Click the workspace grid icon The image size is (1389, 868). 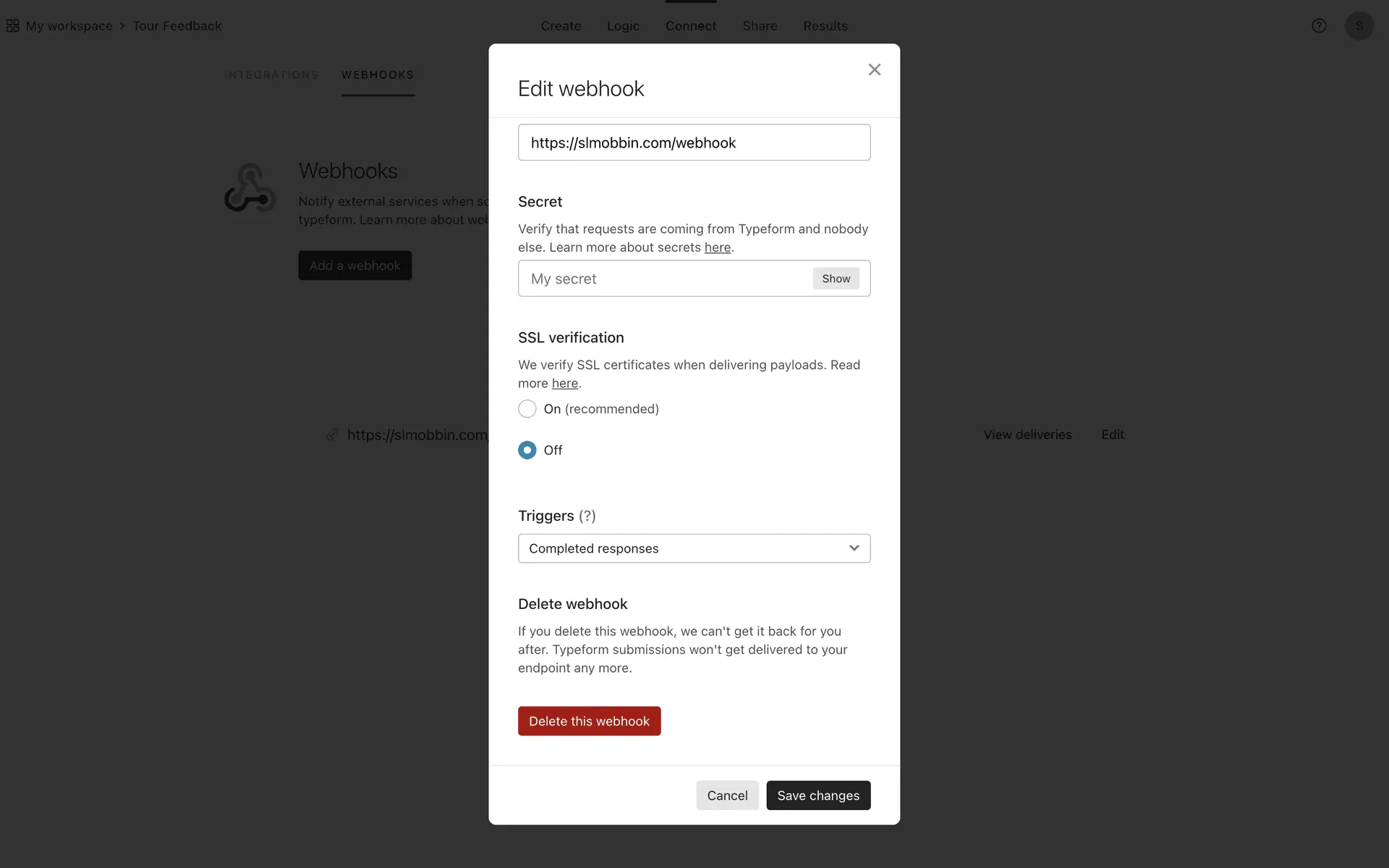13,26
